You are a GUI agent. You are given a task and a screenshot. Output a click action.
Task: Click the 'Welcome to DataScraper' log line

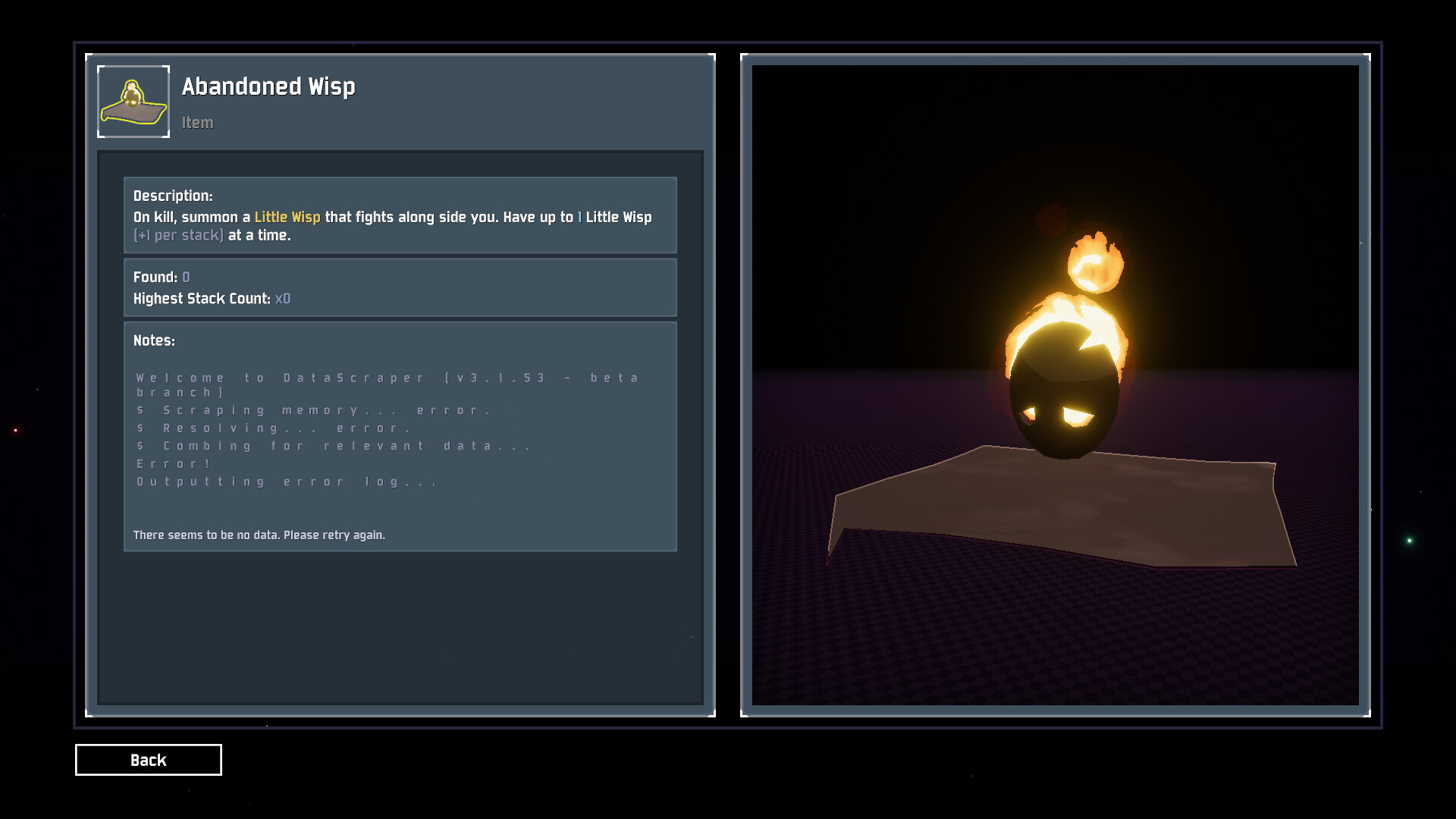387,378
